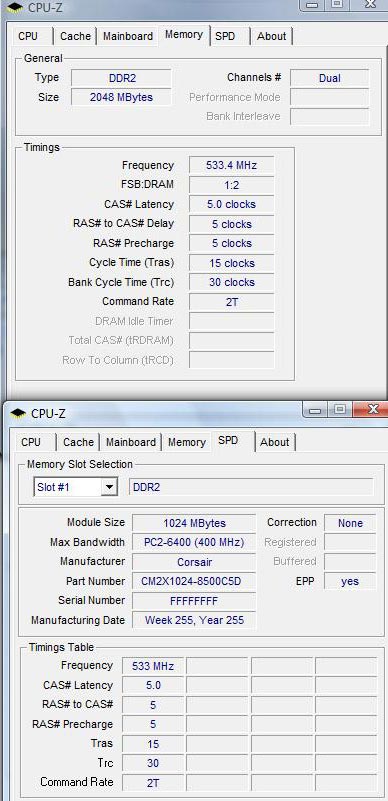
Task: Open the About tab in the top CPU-Z window
Action: 272,36
